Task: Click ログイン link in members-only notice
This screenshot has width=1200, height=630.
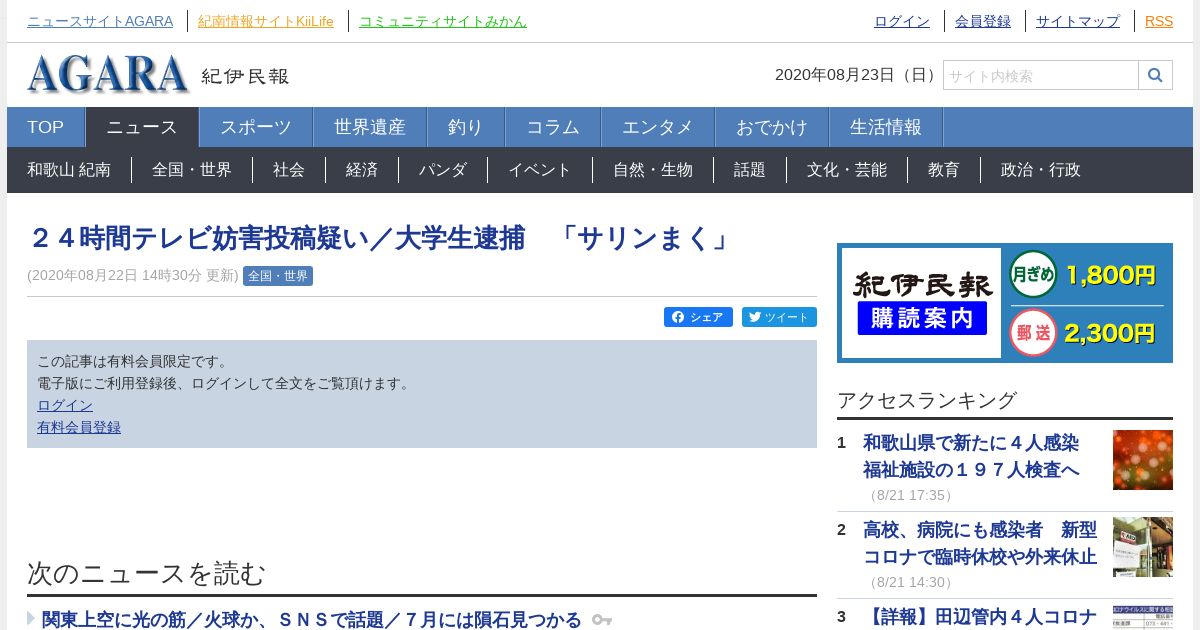Action: [65, 405]
